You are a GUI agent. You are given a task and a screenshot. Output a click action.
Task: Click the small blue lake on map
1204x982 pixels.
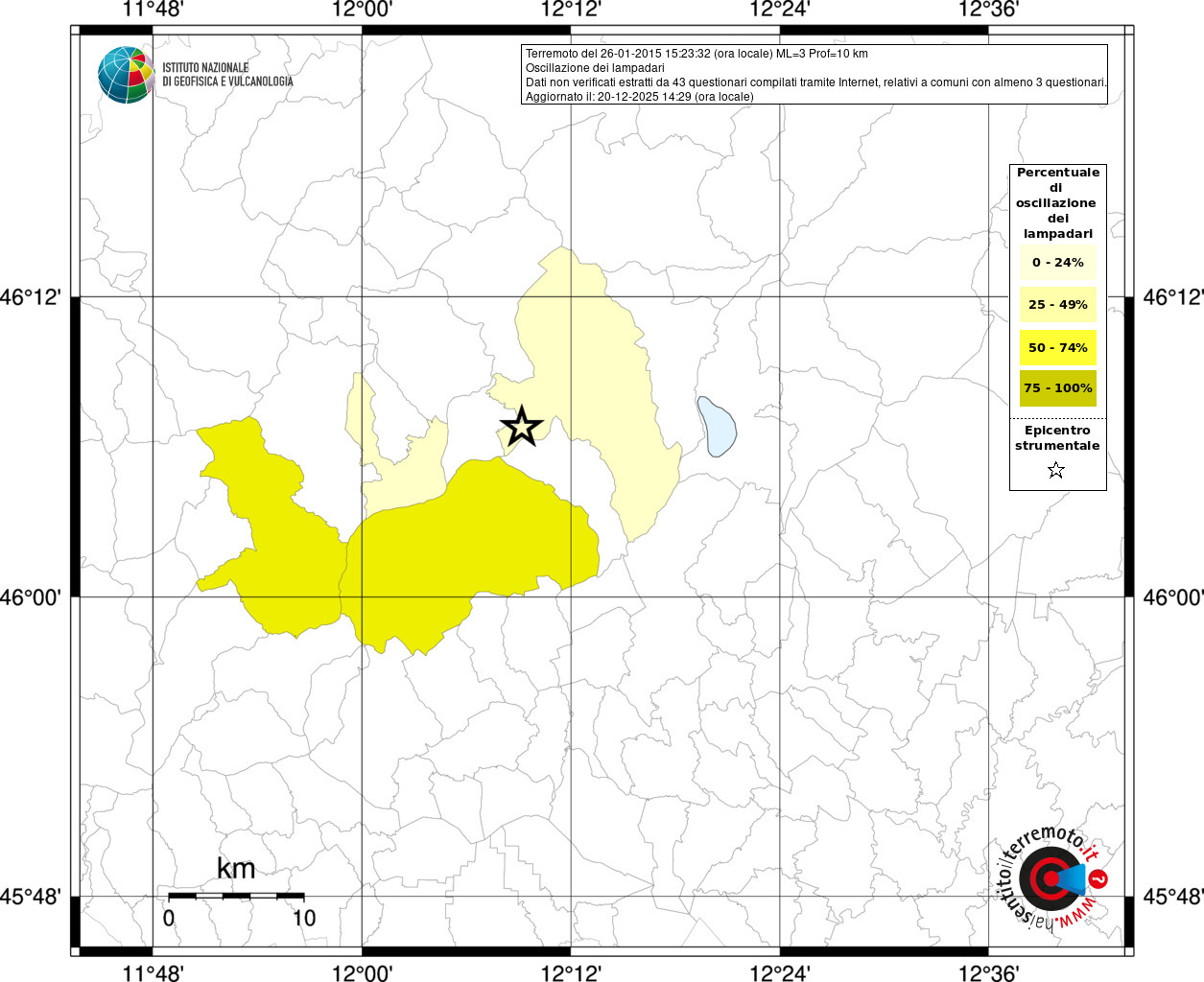point(717,427)
